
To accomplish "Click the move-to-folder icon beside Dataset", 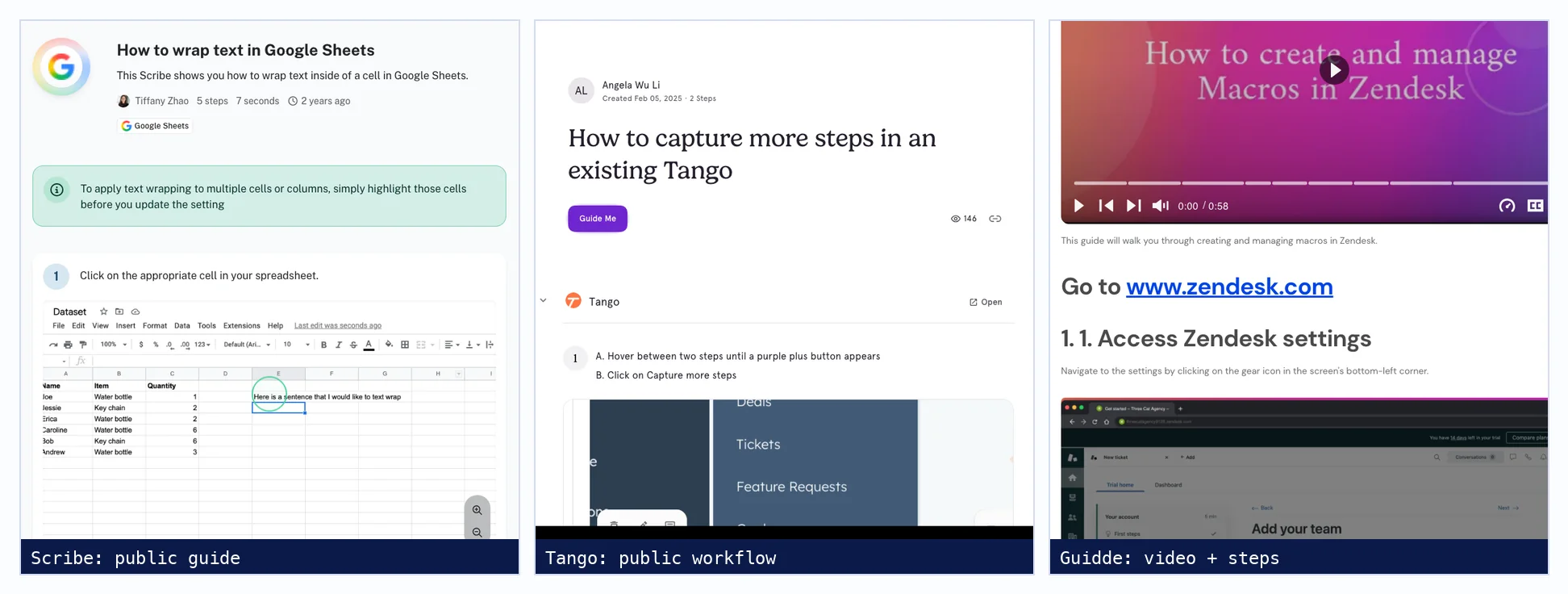I will (x=119, y=312).
